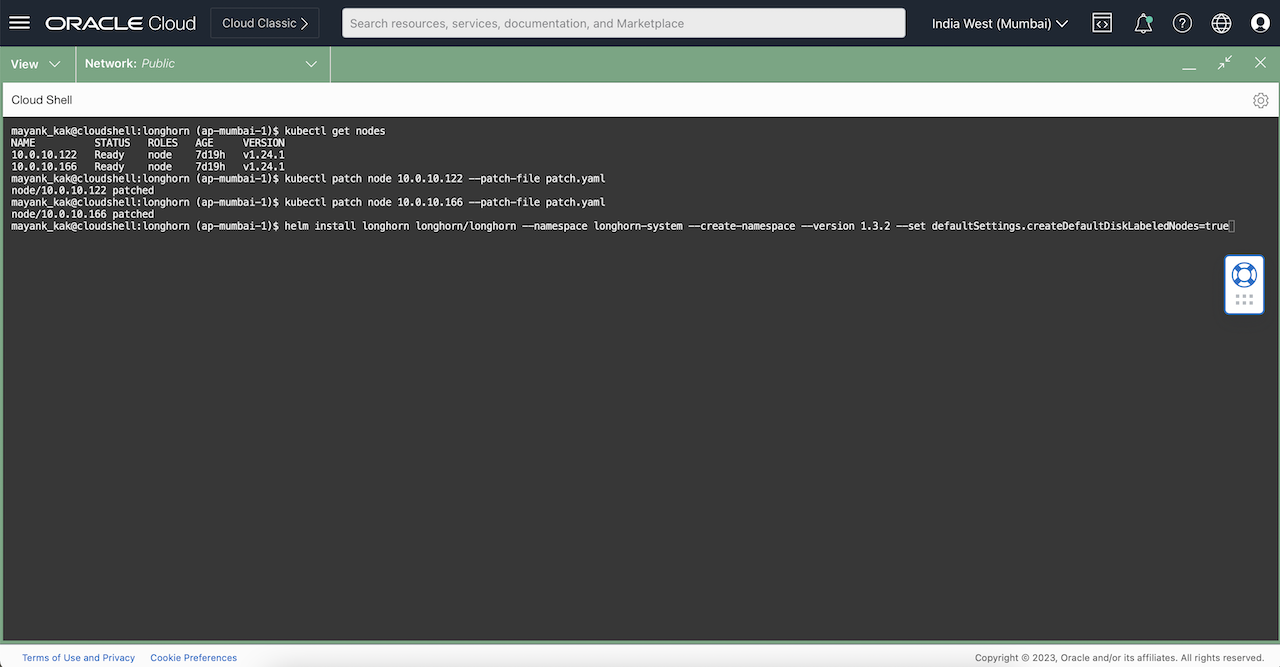Click the Cloud Shell title label

point(42,100)
